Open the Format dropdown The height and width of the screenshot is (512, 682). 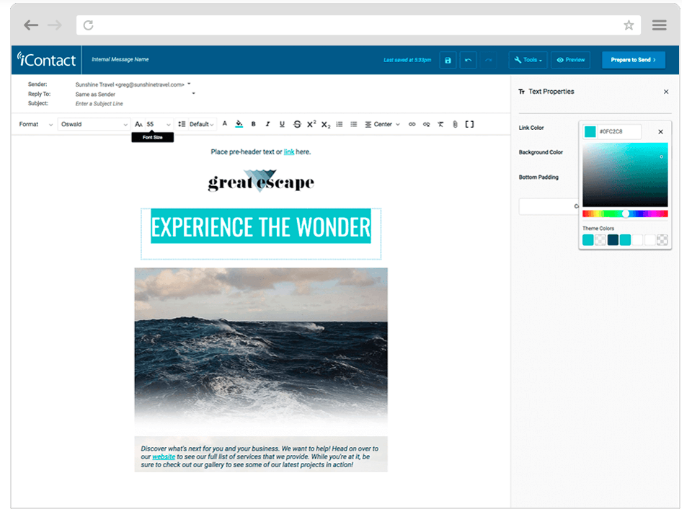point(36,124)
